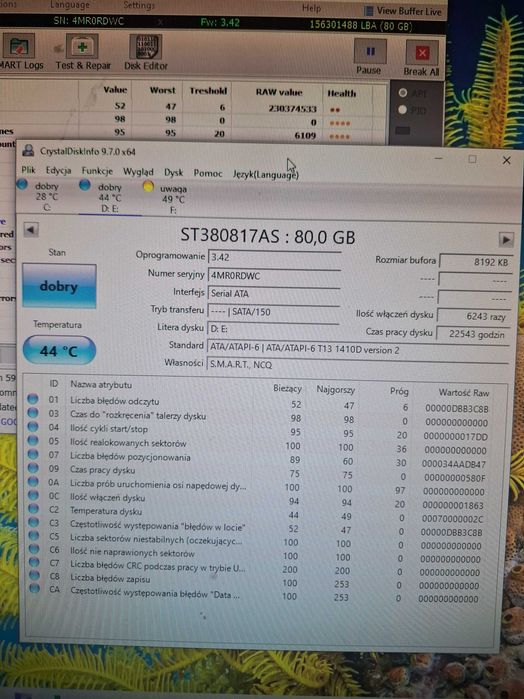Viewport: 524px width, 699px height.
Task: Click status dot for attribute 09
Action: [33, 468]
